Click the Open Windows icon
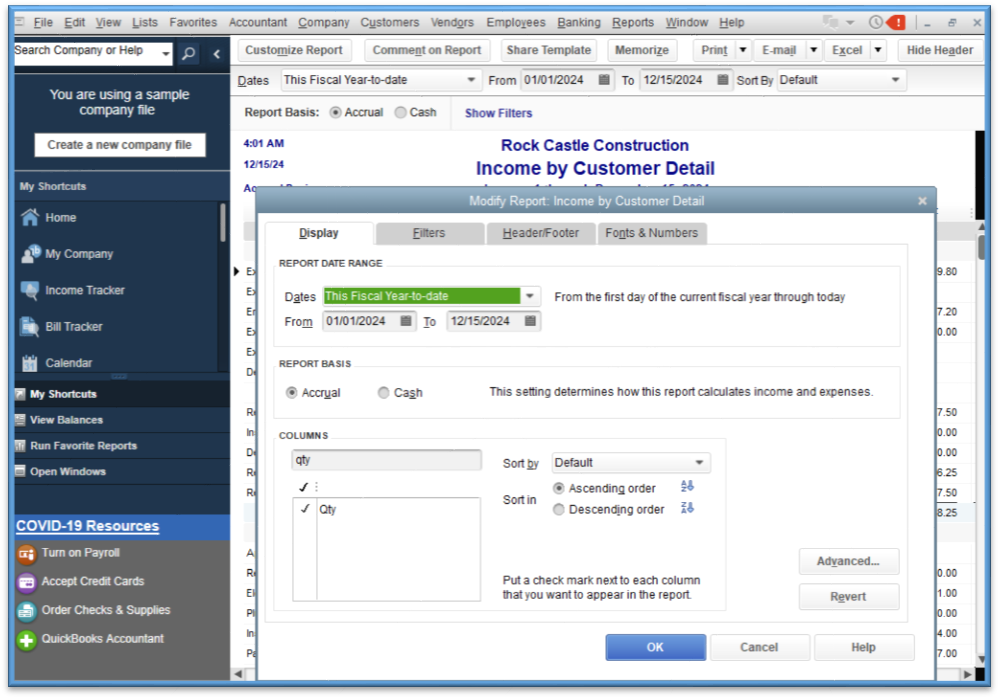Screen dimensions: 1000x699 20,471
